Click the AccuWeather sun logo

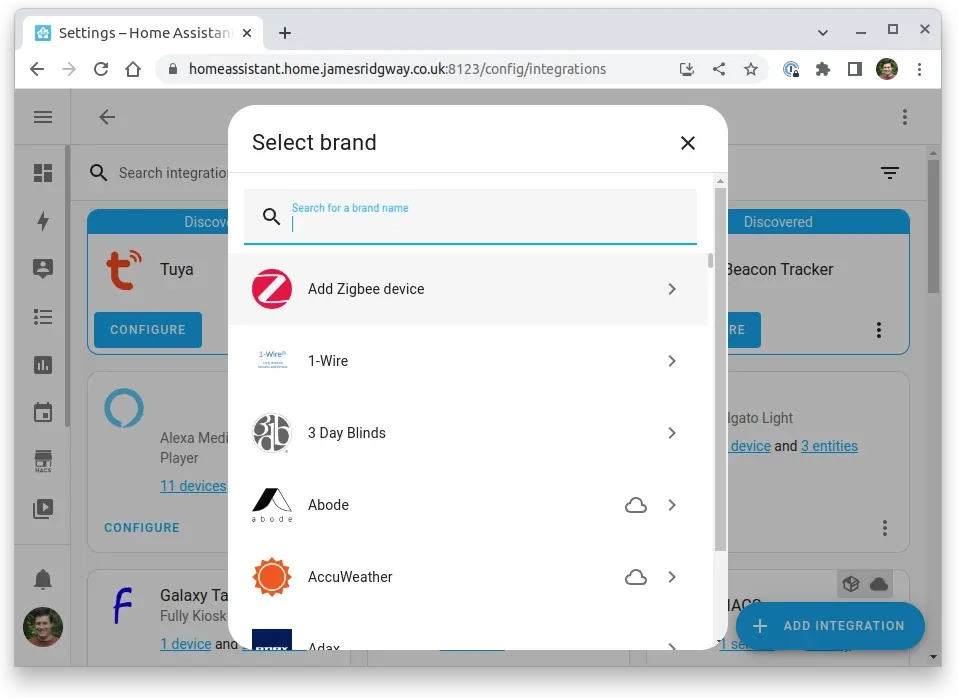point(272,577)
